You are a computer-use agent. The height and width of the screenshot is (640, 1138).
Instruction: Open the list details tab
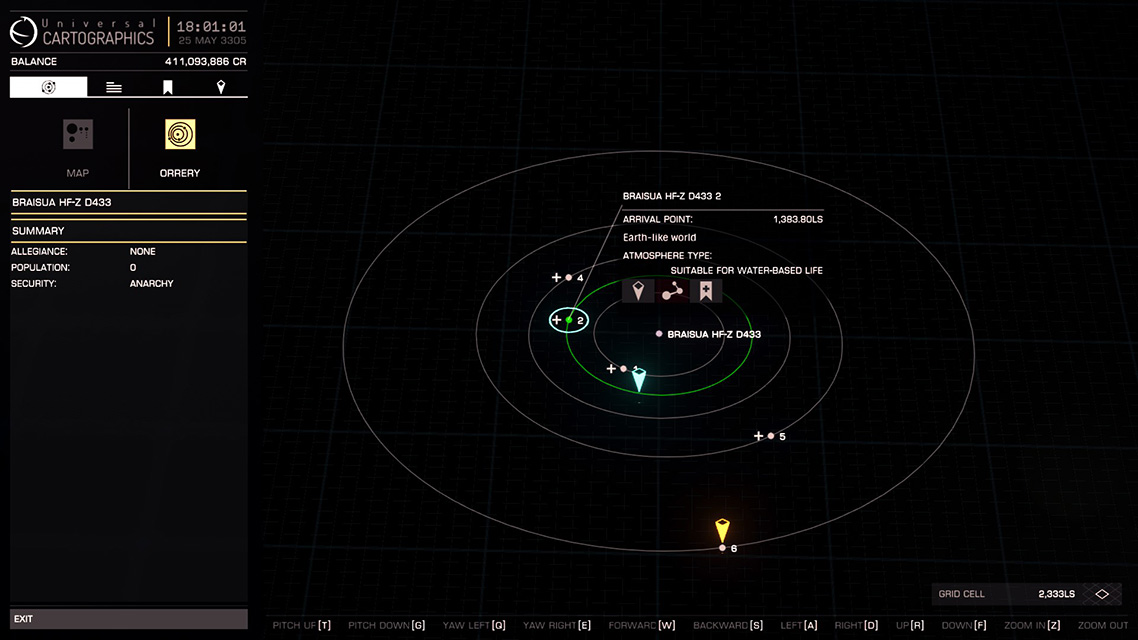(x=114, y=87)
